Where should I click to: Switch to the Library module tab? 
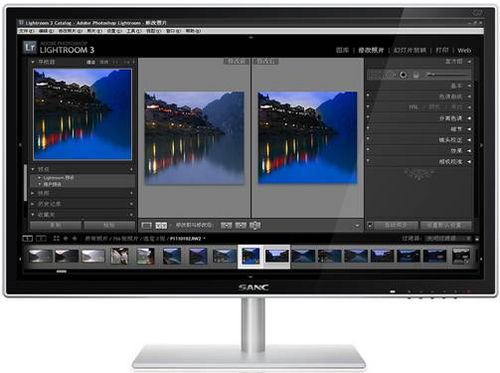[x=342, y=50]
